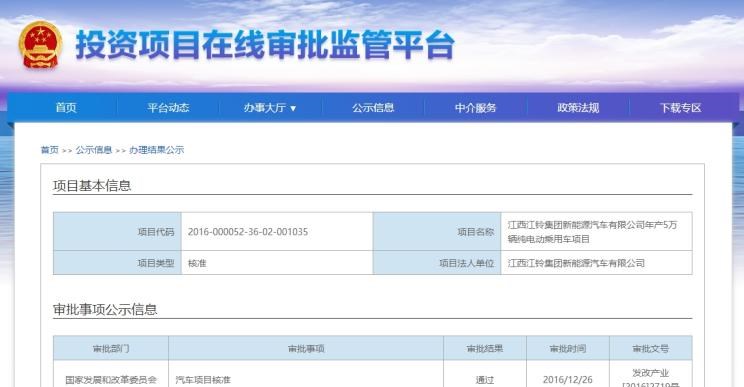Click the legal entity 江西江铃集团新能源汽车有限公司
744x387 pixels.
coord(576,263)
